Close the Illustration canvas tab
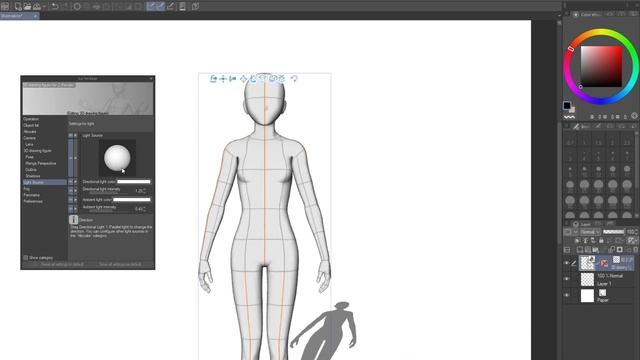Image resolution: width=640 pixels, height=360 pixels. [36, 16]
